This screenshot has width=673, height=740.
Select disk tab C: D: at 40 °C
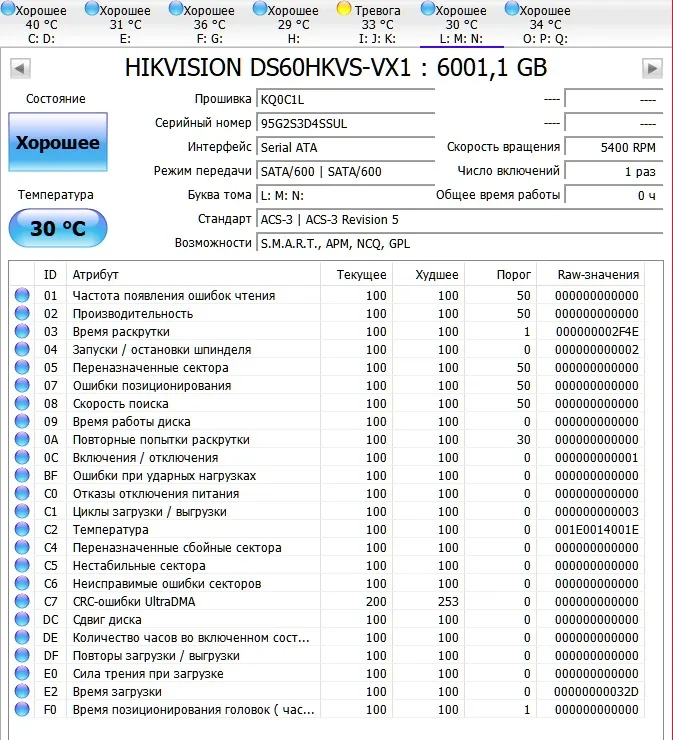tap(42, 24)
